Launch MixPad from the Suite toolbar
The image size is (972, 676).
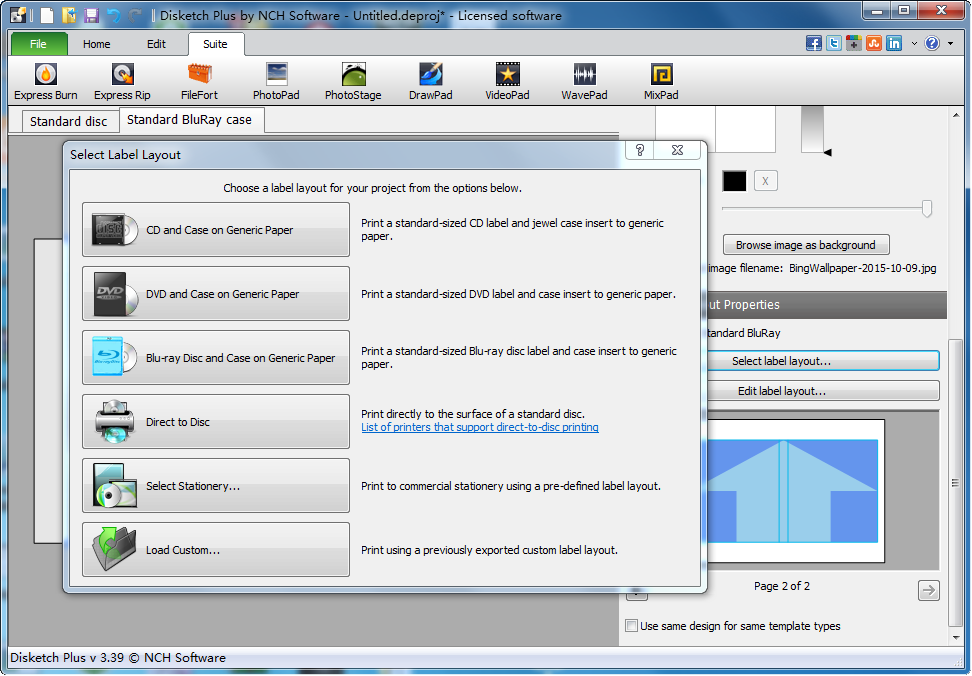[660, 80]
